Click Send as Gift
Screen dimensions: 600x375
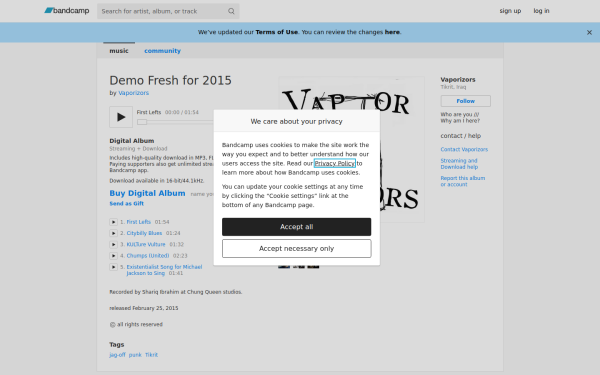pos(127,204)
